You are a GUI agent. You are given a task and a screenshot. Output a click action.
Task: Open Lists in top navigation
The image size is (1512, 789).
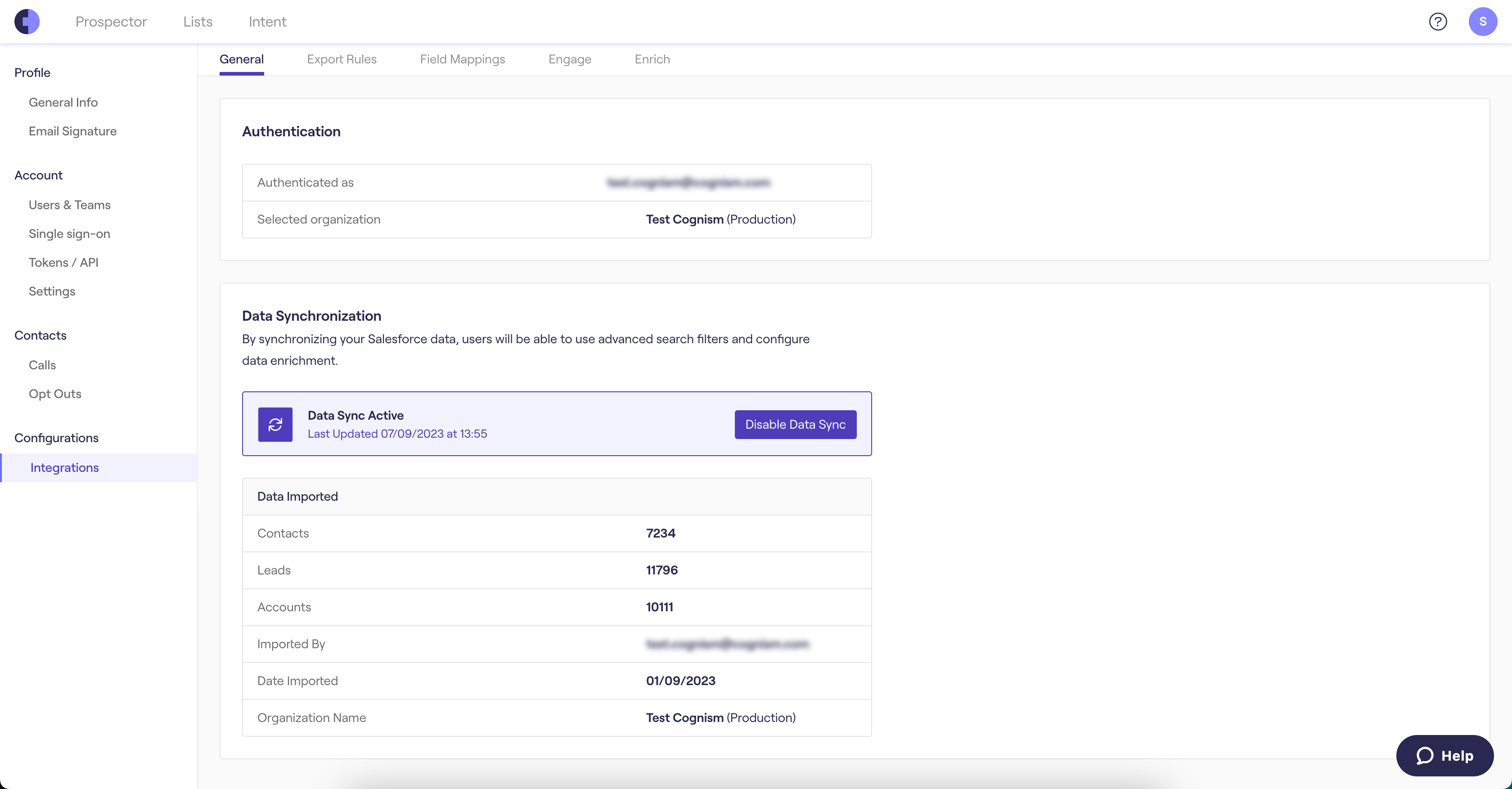tap(198, 22)
